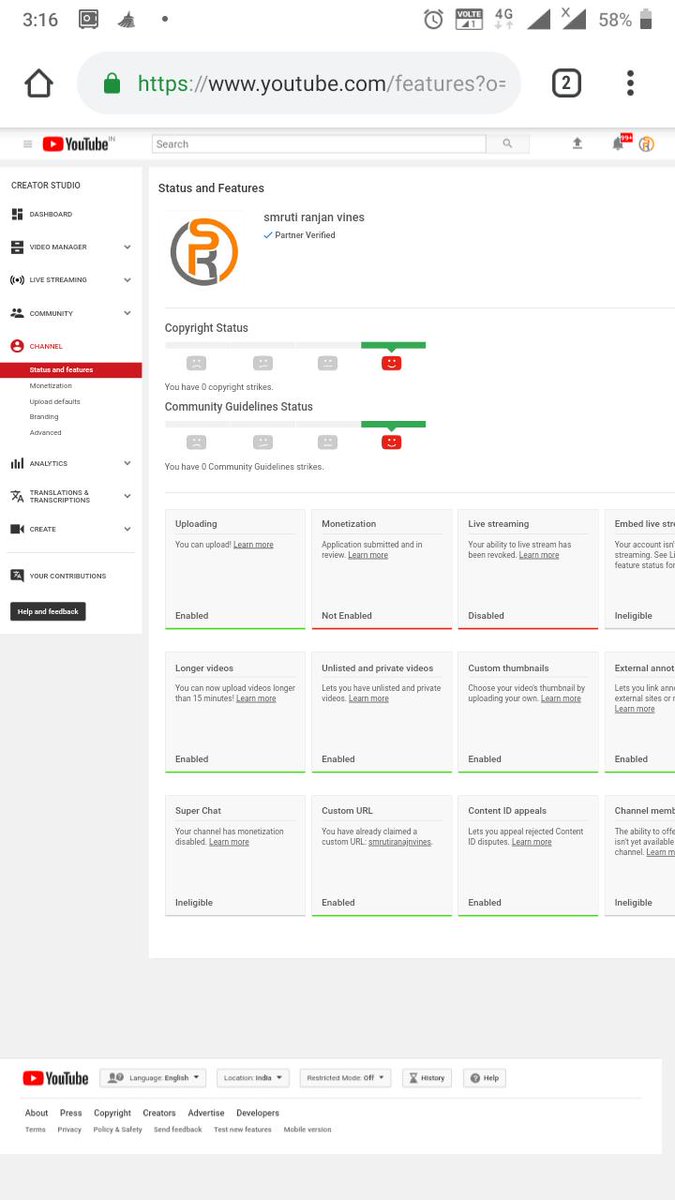Click Learn more in Live streaming card
The height and width of the screenshot is (1200, 675).
(539, 555)
